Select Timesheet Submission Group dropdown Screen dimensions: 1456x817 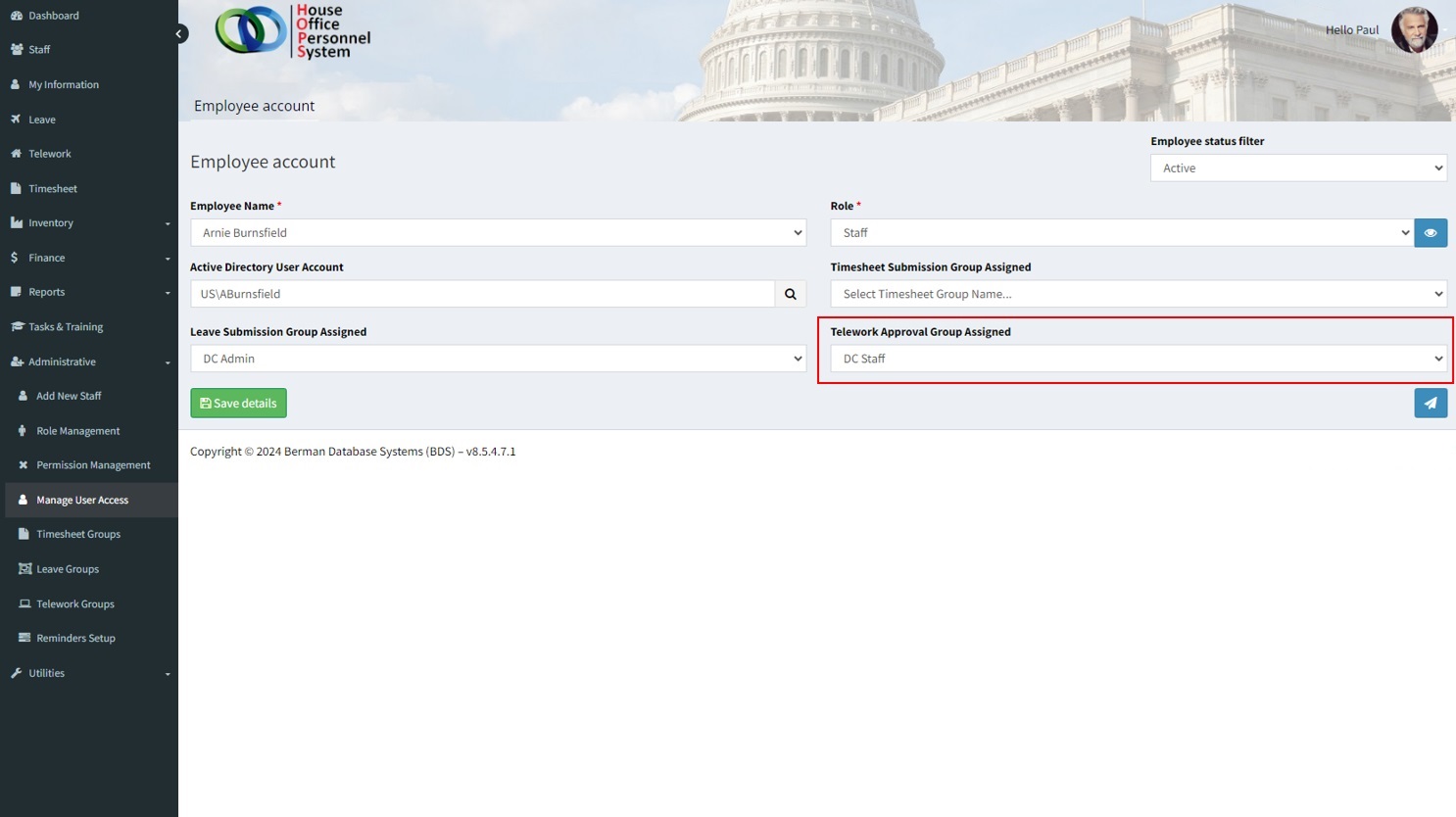tap(1138, 294)
